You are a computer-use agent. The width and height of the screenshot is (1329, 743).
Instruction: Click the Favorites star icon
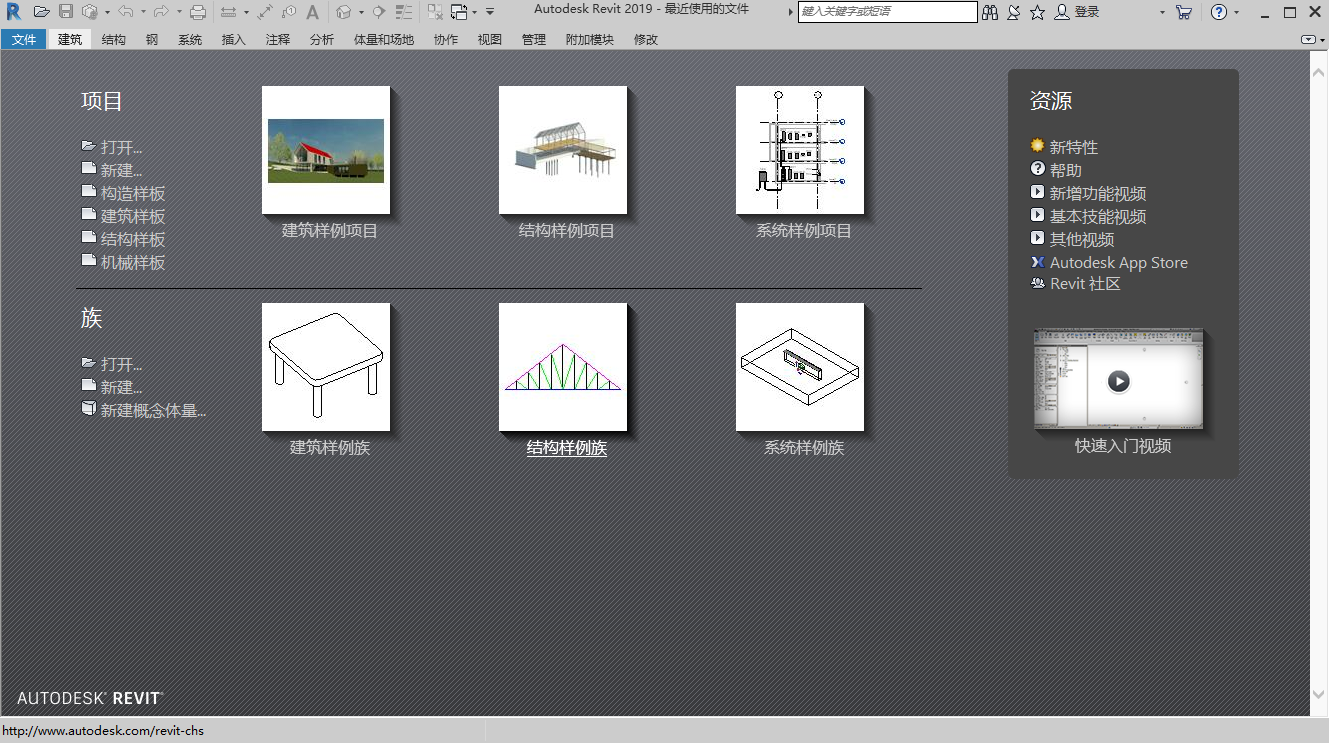tap(1037, 12)
